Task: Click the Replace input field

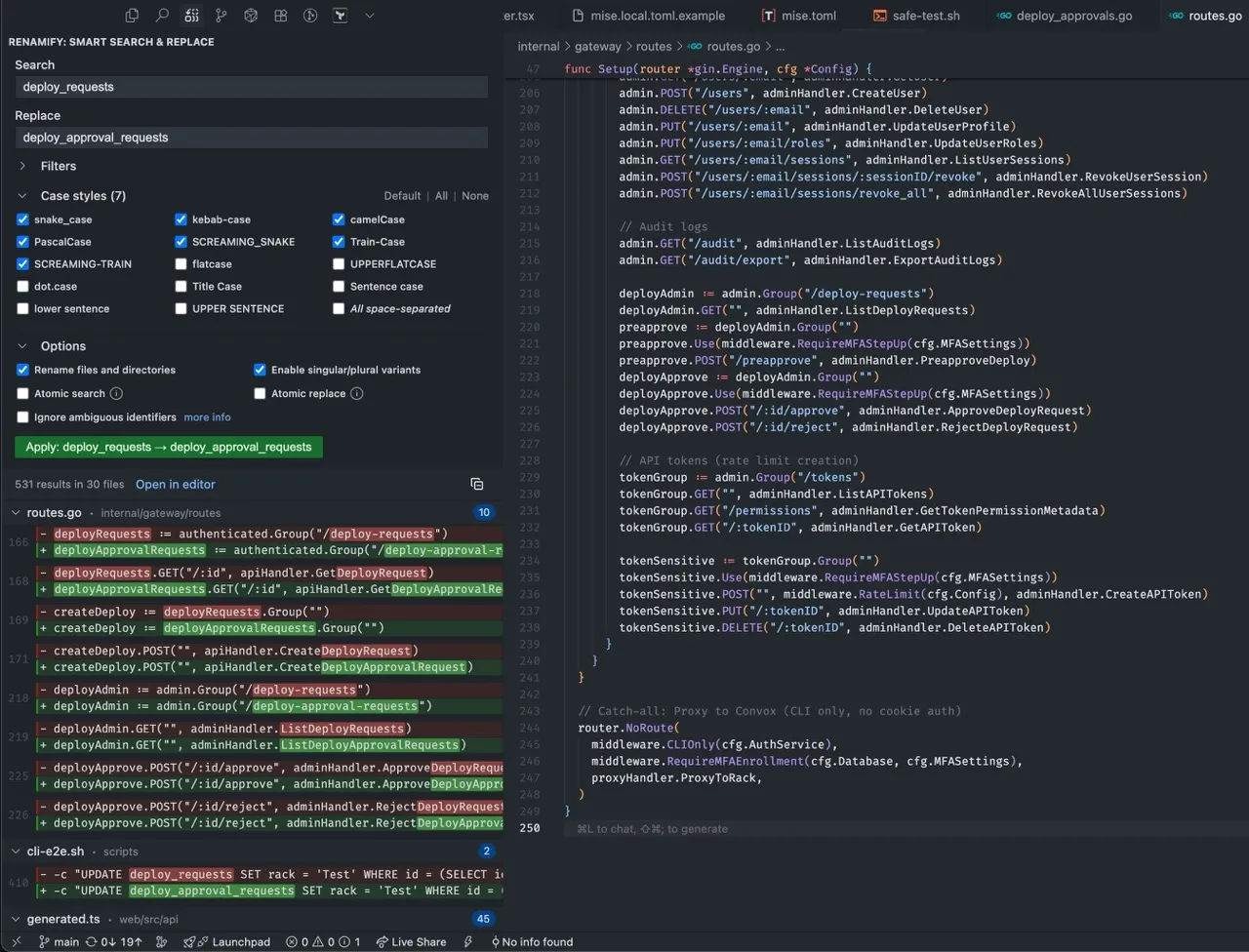Action: click(x=252, y=138)
